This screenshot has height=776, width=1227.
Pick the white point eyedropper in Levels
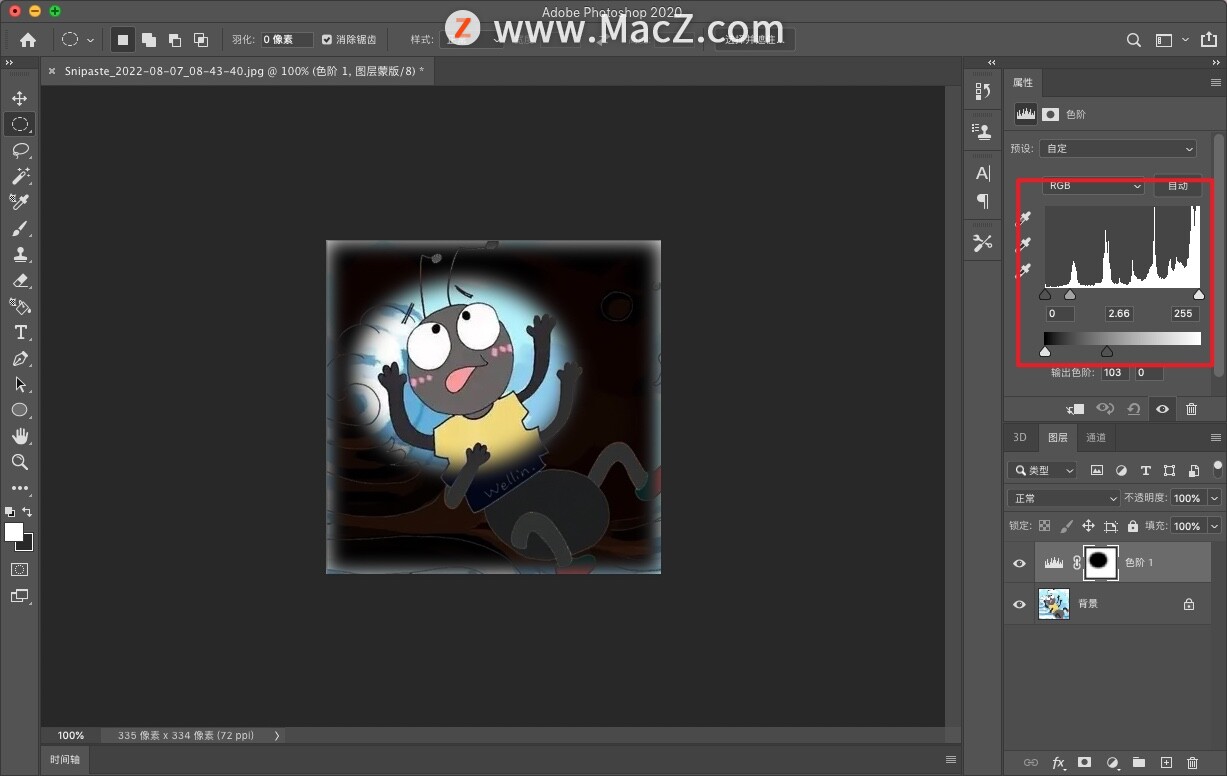coord(1024,270)
